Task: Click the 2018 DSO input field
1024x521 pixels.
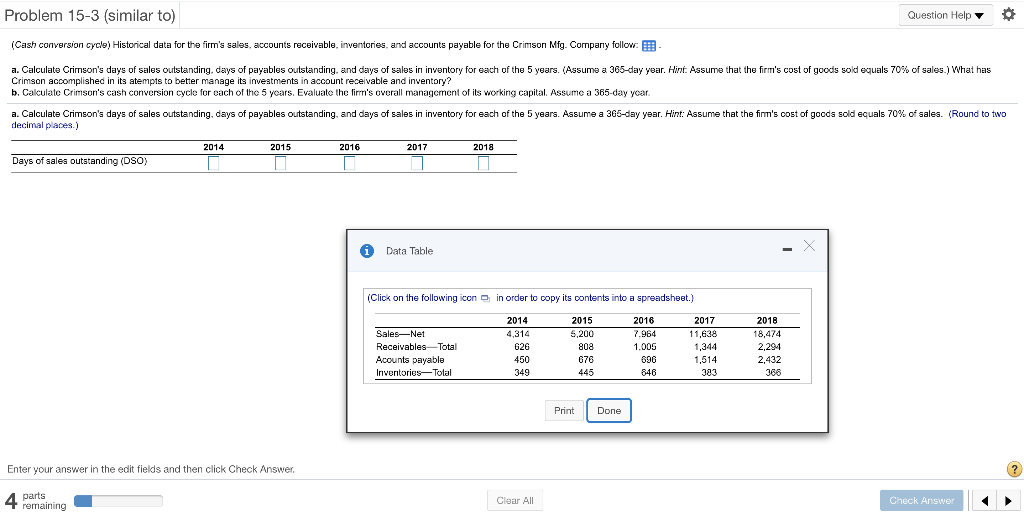Action: pos(483,163)
